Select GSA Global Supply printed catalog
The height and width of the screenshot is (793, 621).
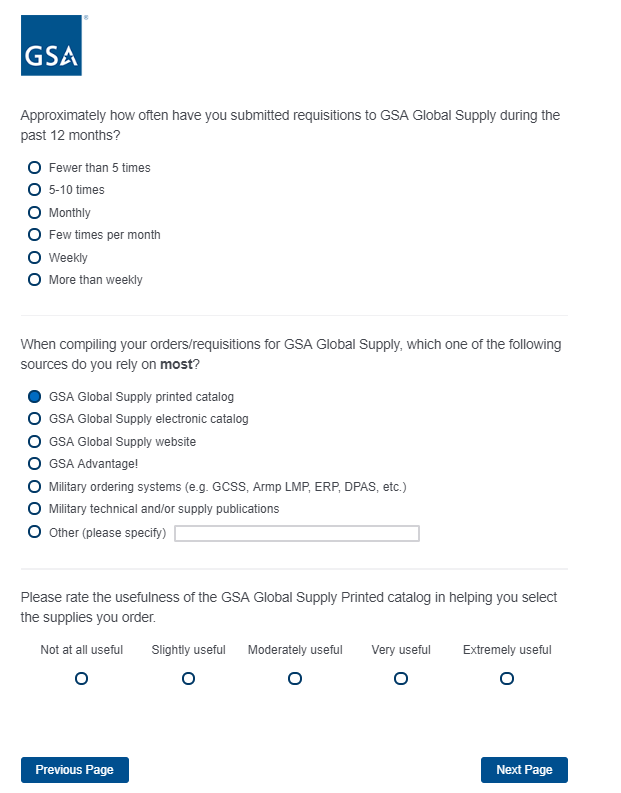click(35, 397)
